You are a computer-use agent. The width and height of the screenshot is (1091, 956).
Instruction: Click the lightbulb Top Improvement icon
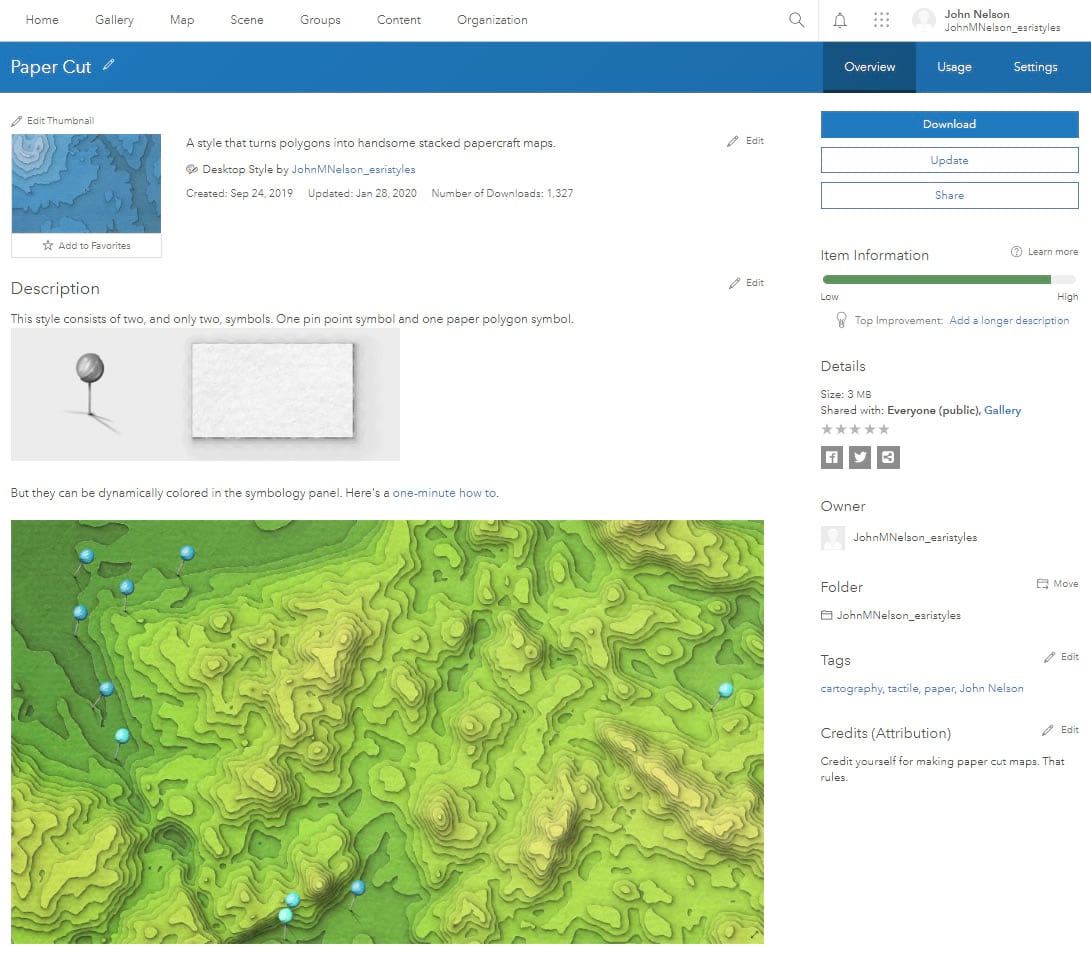[x=841, y=320]
